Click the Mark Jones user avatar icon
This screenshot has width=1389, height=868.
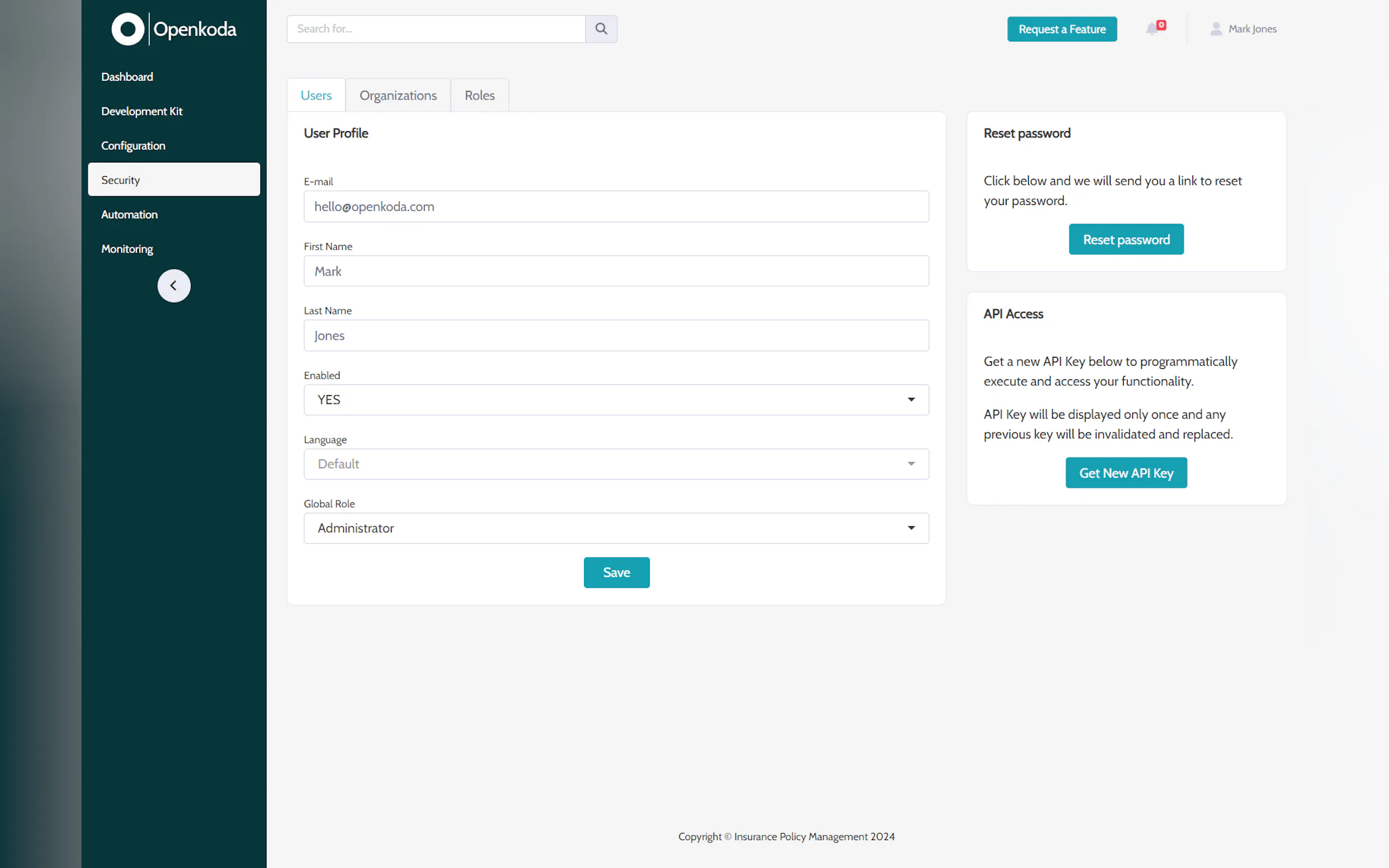tap(1215, 29)
